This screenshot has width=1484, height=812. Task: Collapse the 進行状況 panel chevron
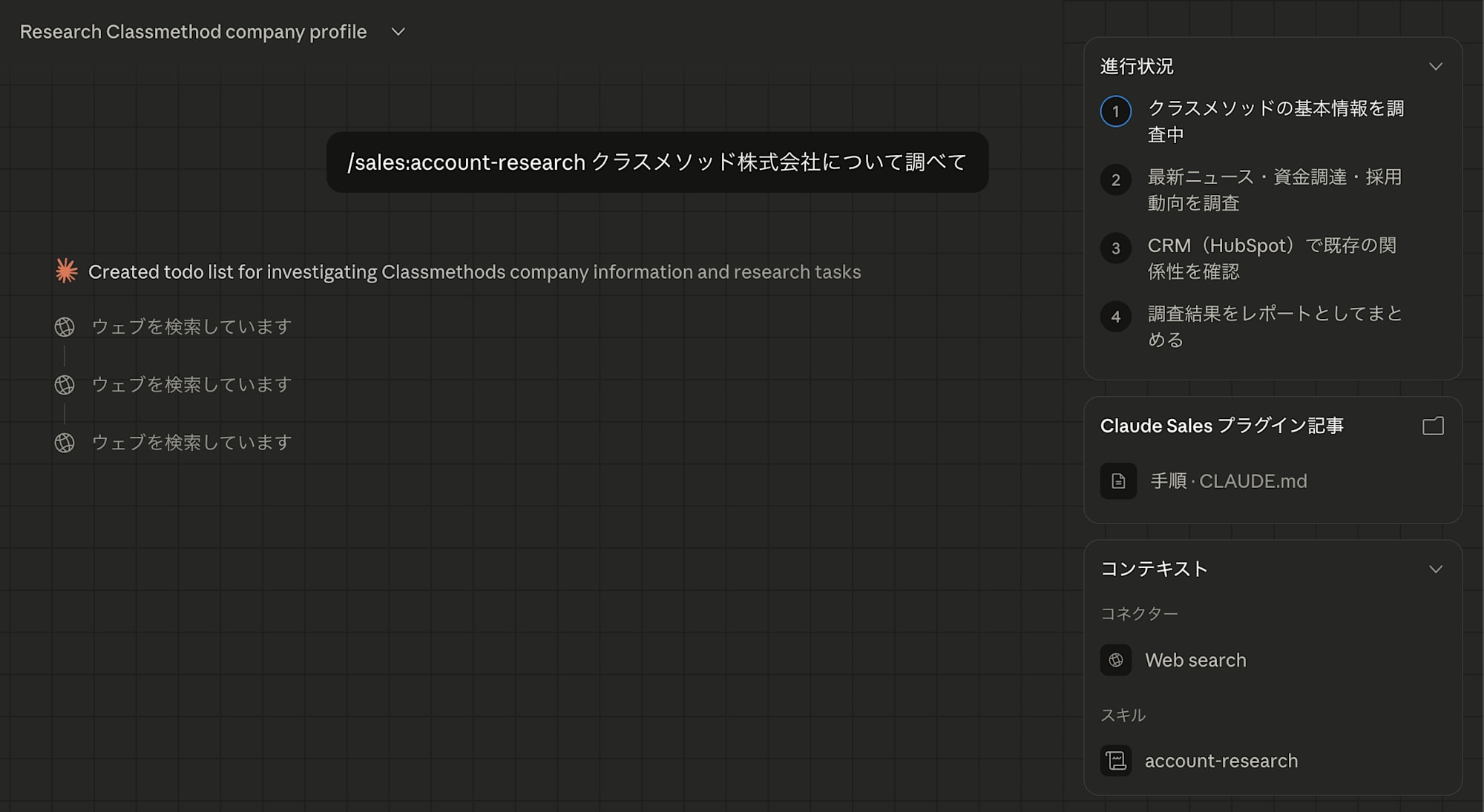1437,66
